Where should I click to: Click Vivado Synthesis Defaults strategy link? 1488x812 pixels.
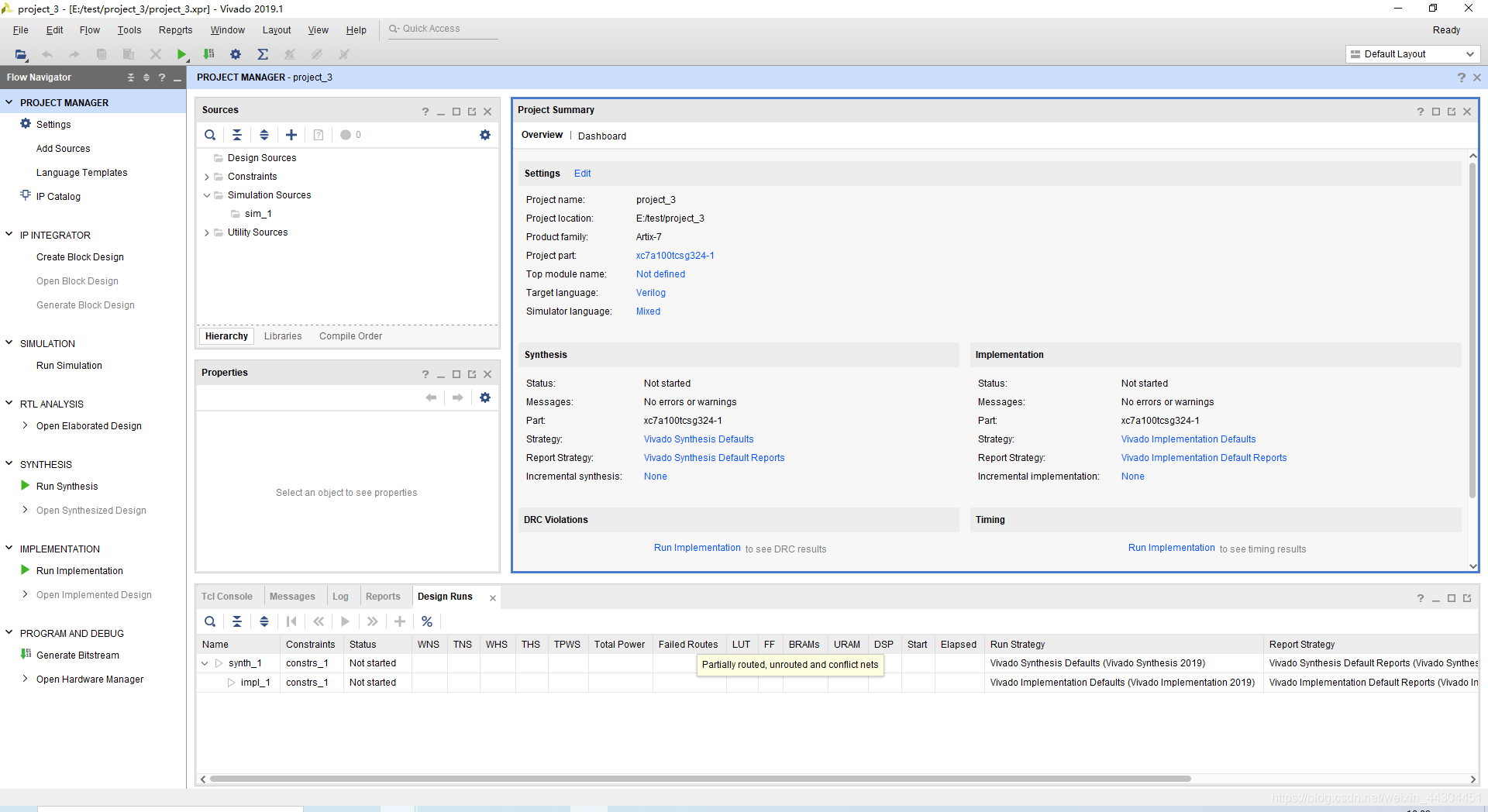point(698,439)
